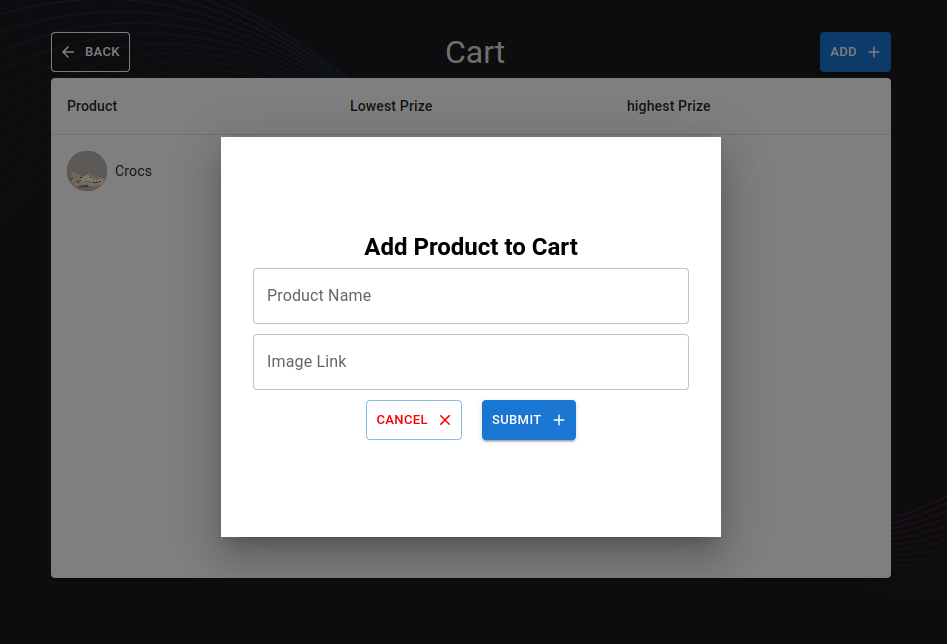The image size is (947, 644).
Task: Click the BACK button
Action: point(90,51)
